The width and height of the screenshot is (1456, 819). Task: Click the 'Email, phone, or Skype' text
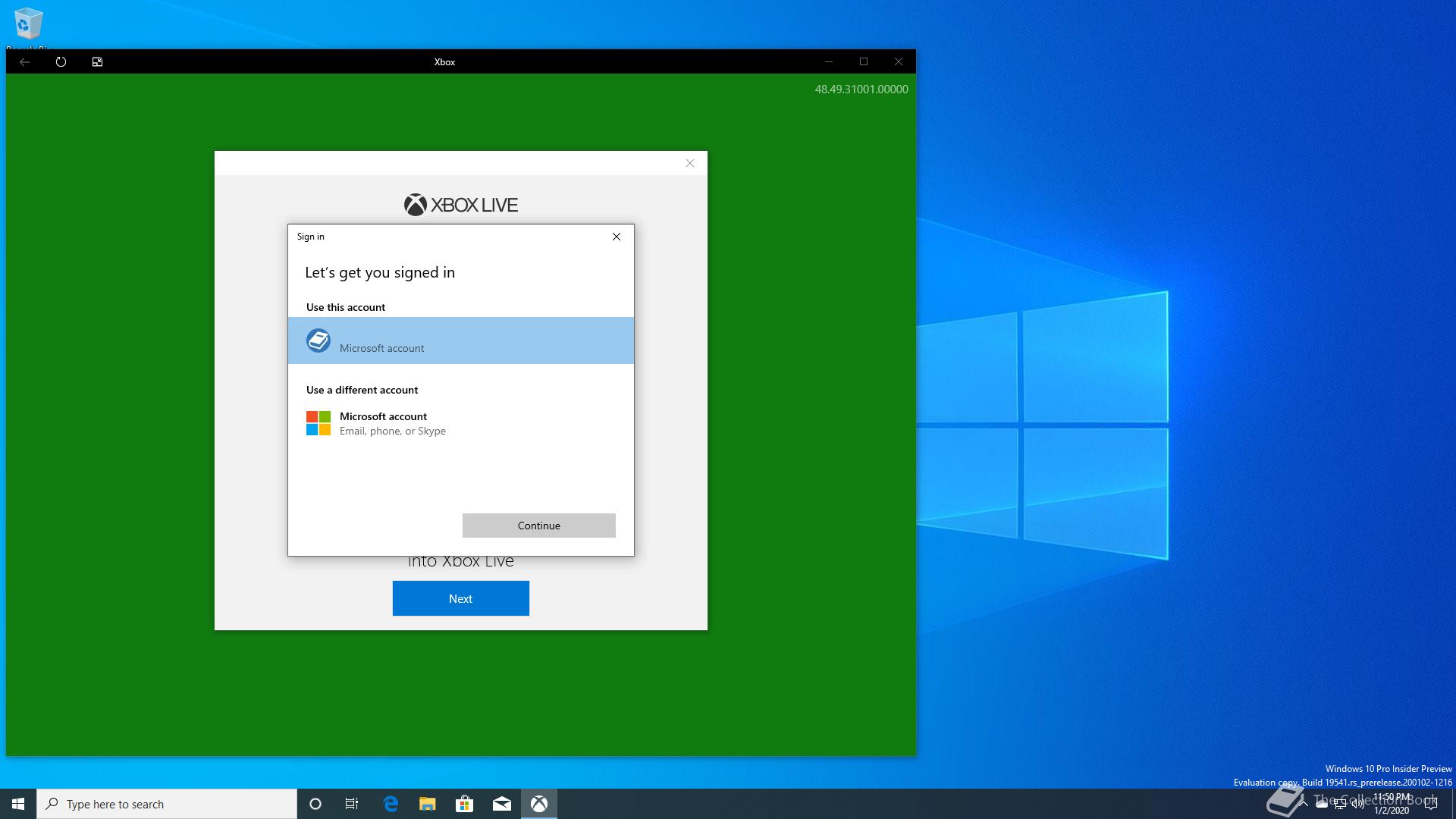393,431
